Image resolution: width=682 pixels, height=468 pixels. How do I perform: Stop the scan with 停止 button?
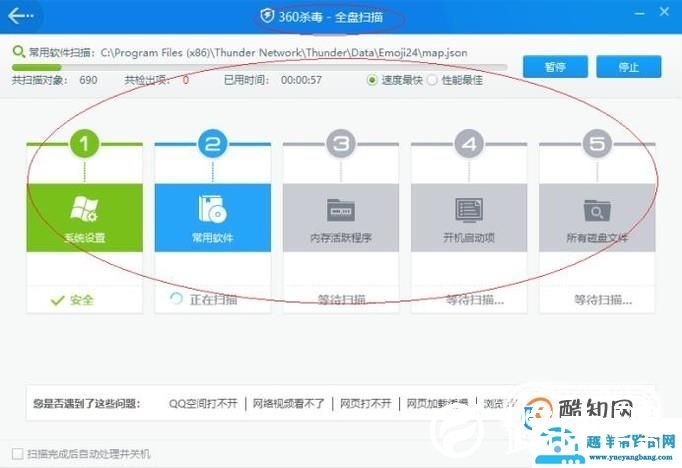(629, 67)
